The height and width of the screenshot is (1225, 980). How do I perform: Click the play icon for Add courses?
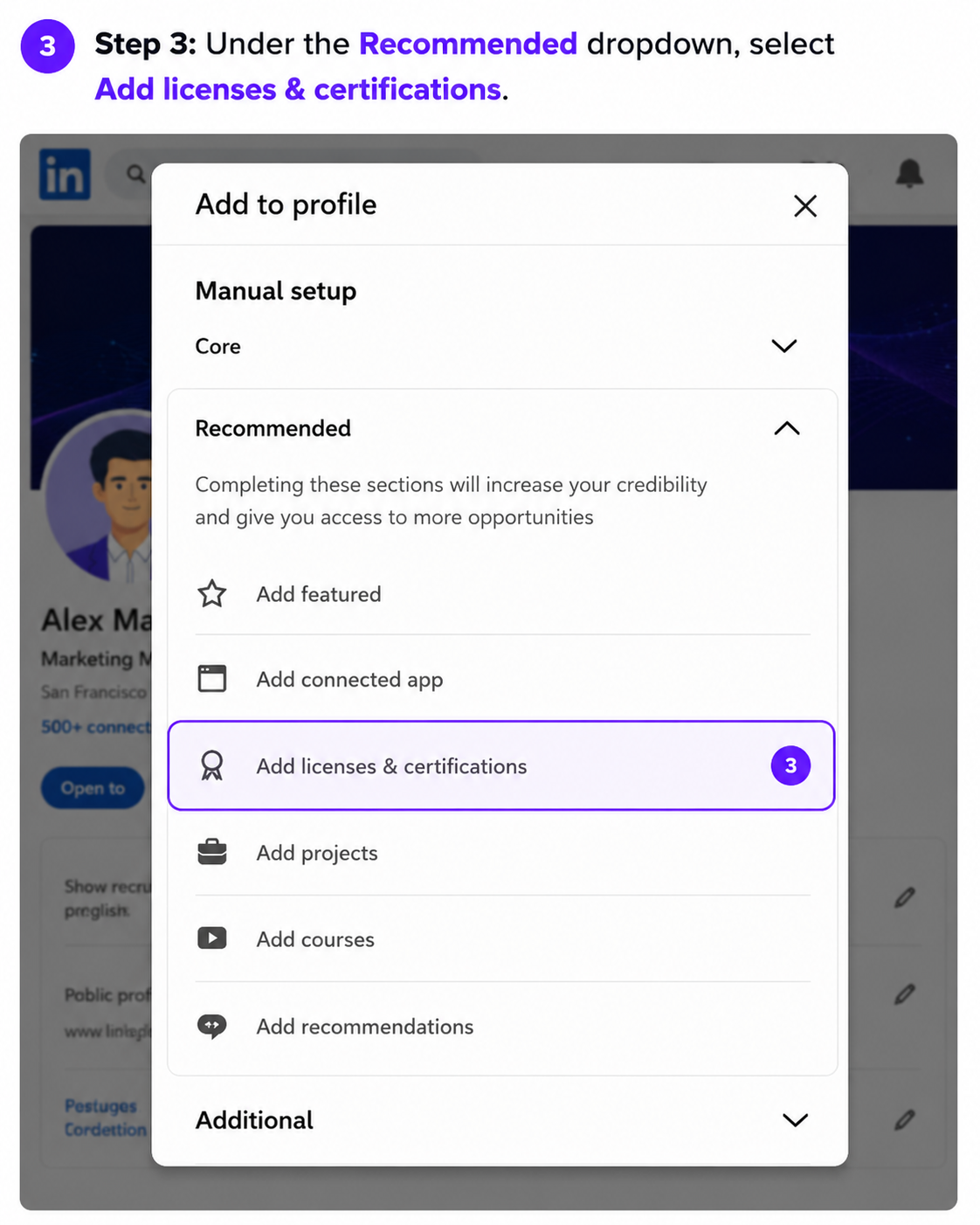pos(211,938)
